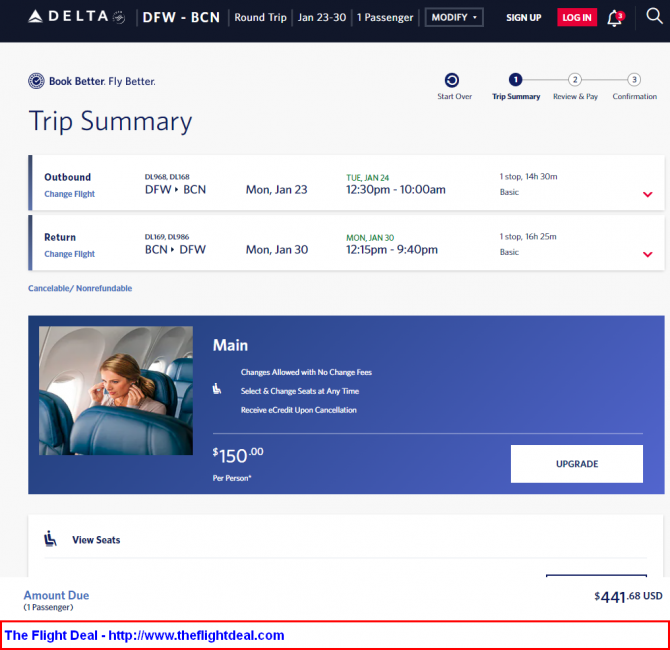Click the UPGRADE button
The image size is (670, 650).
pyautogui.click(x=576, y=464)
